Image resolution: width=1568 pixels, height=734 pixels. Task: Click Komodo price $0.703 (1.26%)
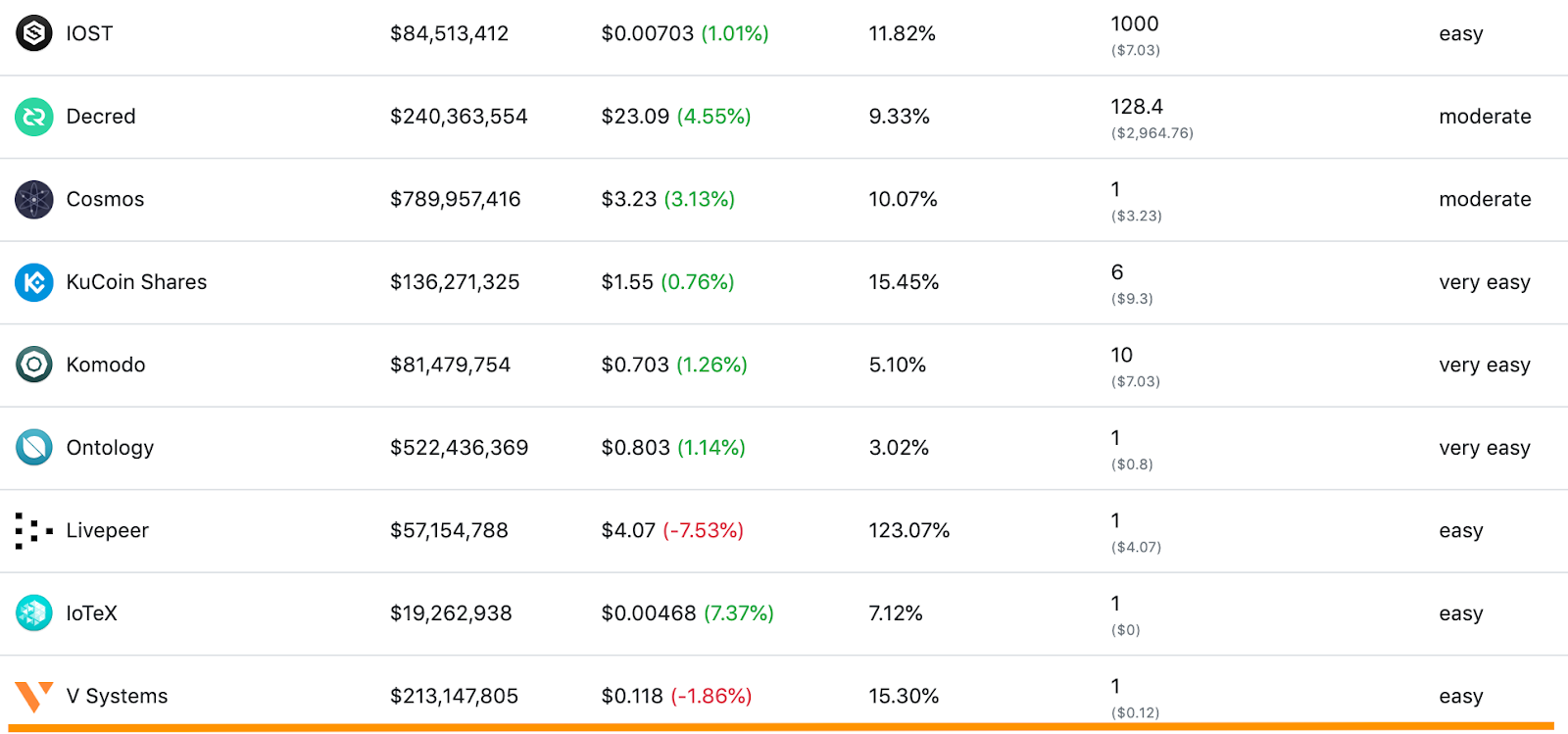click(x=674, y=365)
